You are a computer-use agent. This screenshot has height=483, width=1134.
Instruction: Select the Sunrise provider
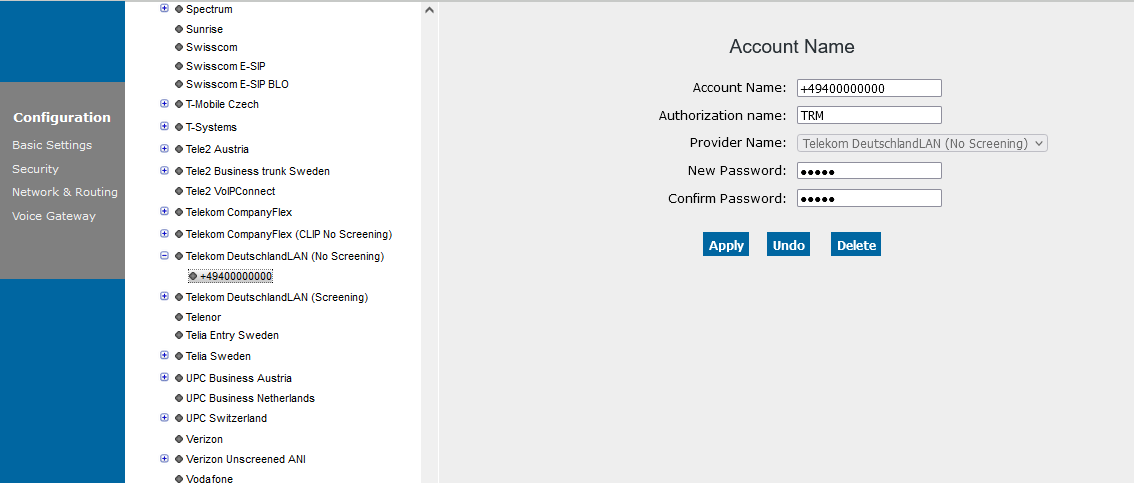pyautogui.click(x=204, y=29)
